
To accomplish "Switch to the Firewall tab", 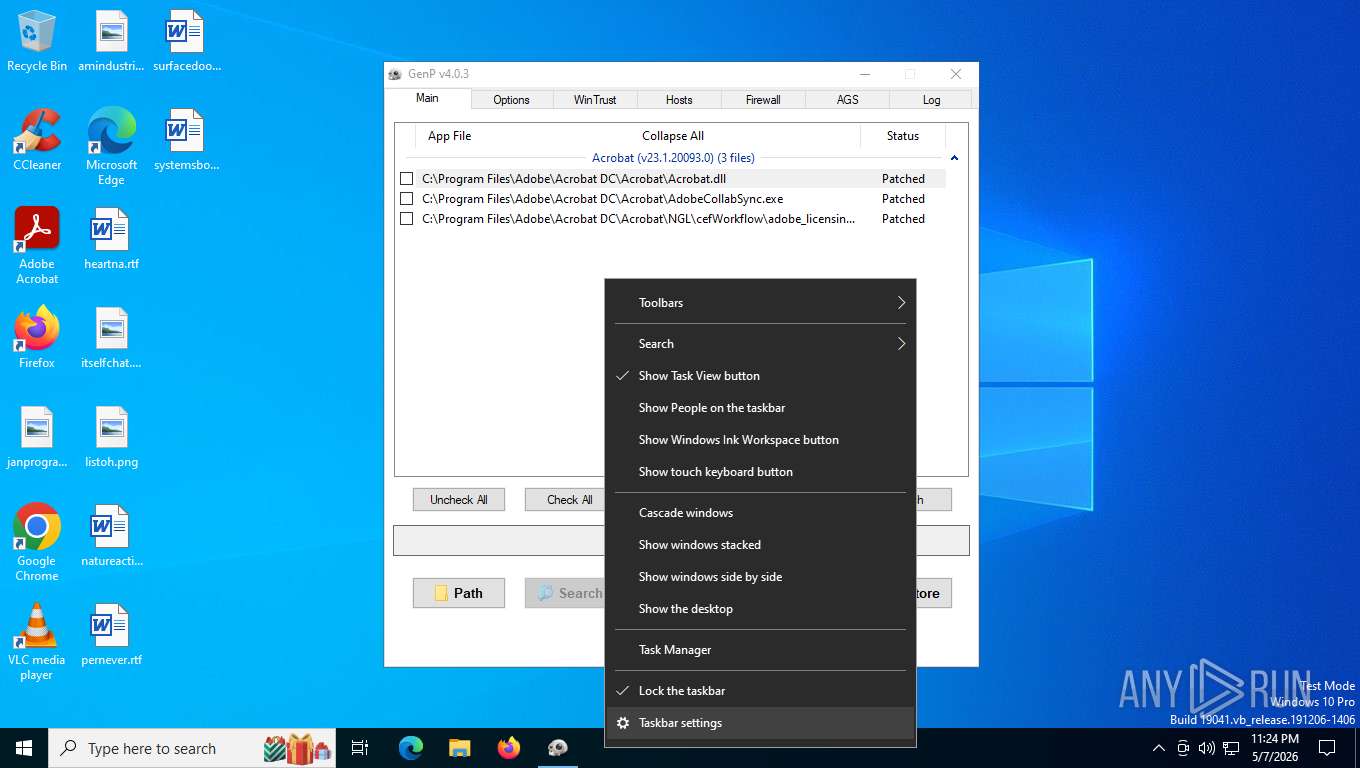I will tap(763, 100).
